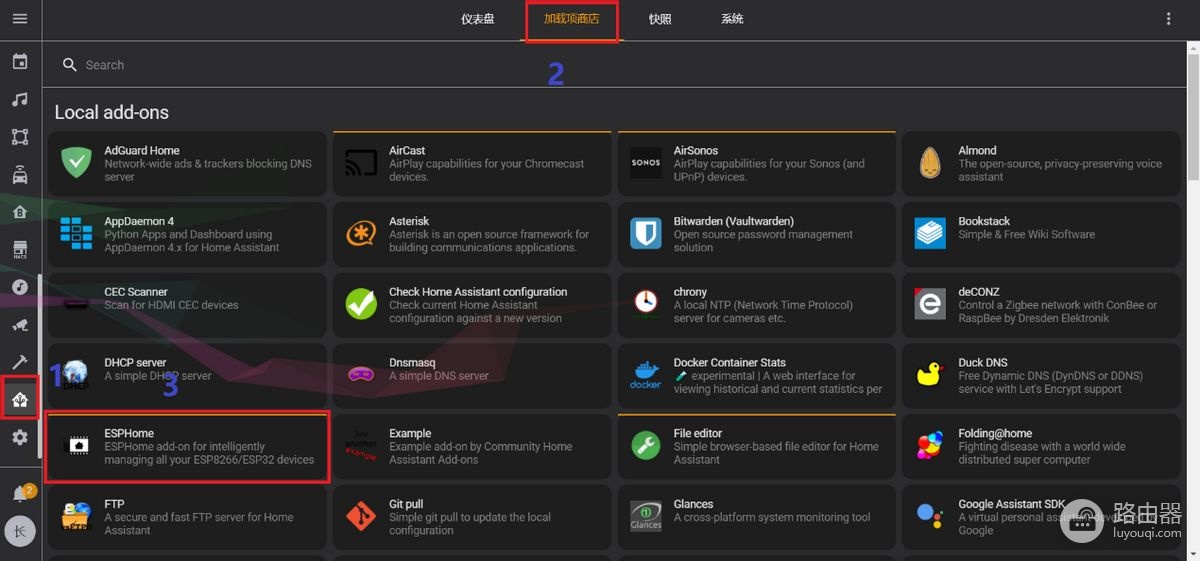The width and height of the screenshot is (1200, 561).
Task: Click the 'Check Home Assistant configuration' title
Action: pyautogui.click(x=478, y=292)
